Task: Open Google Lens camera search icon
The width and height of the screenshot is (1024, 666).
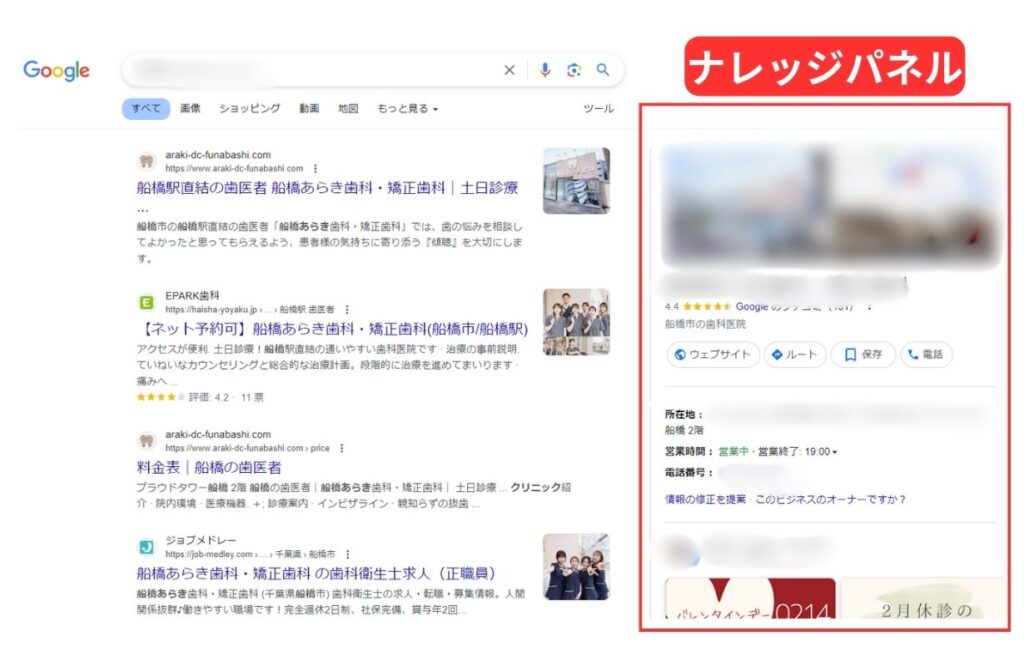Action: point(573,70)
